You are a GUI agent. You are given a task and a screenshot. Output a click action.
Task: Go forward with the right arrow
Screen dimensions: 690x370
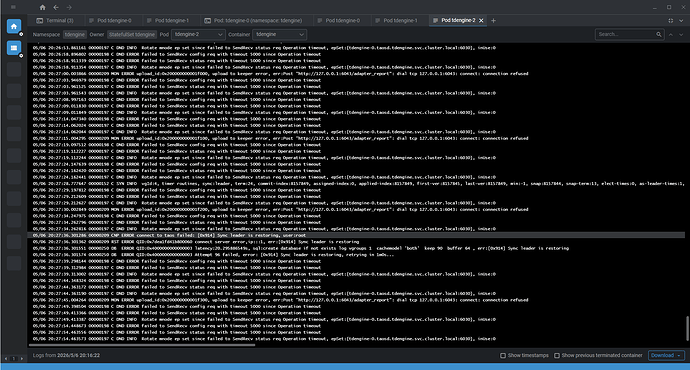[x=69, y=7]
